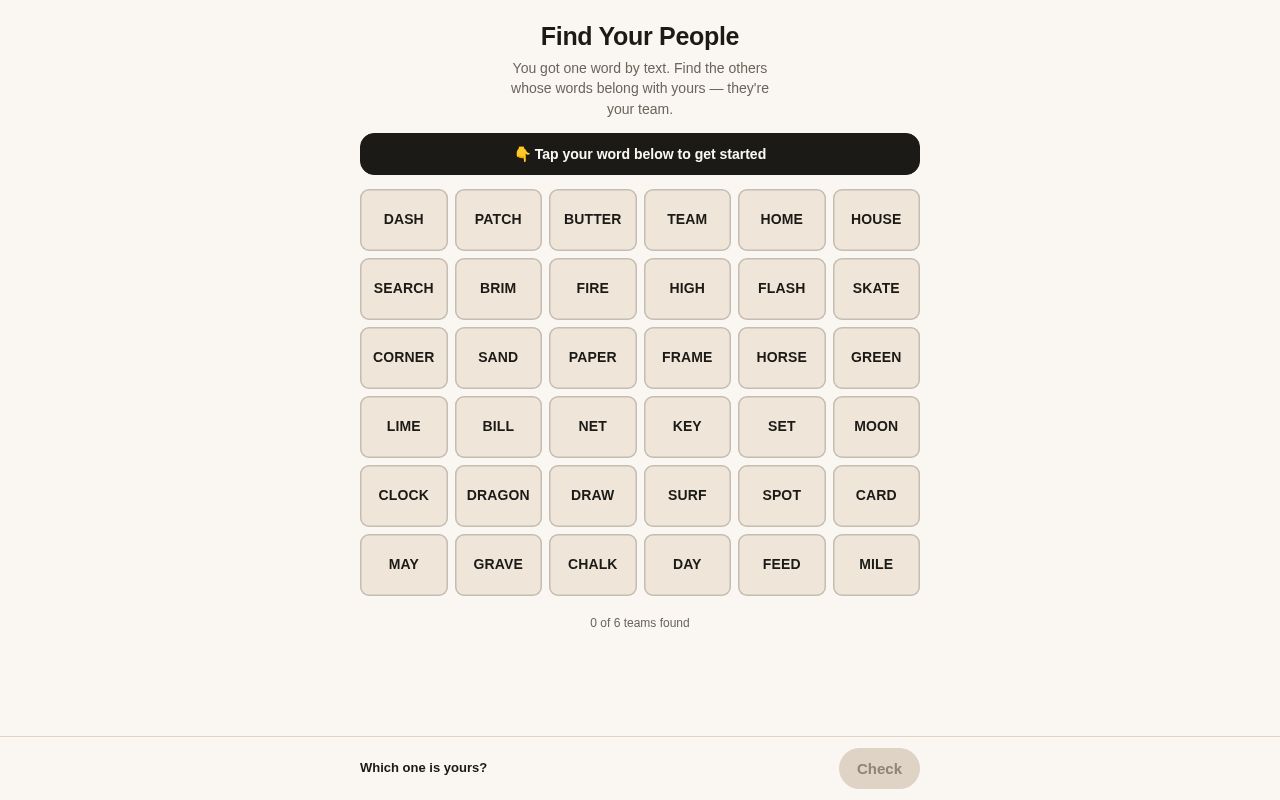Select the GRAVE tile
Viewport: 1280px width, 800px height.
pos(498,565)
